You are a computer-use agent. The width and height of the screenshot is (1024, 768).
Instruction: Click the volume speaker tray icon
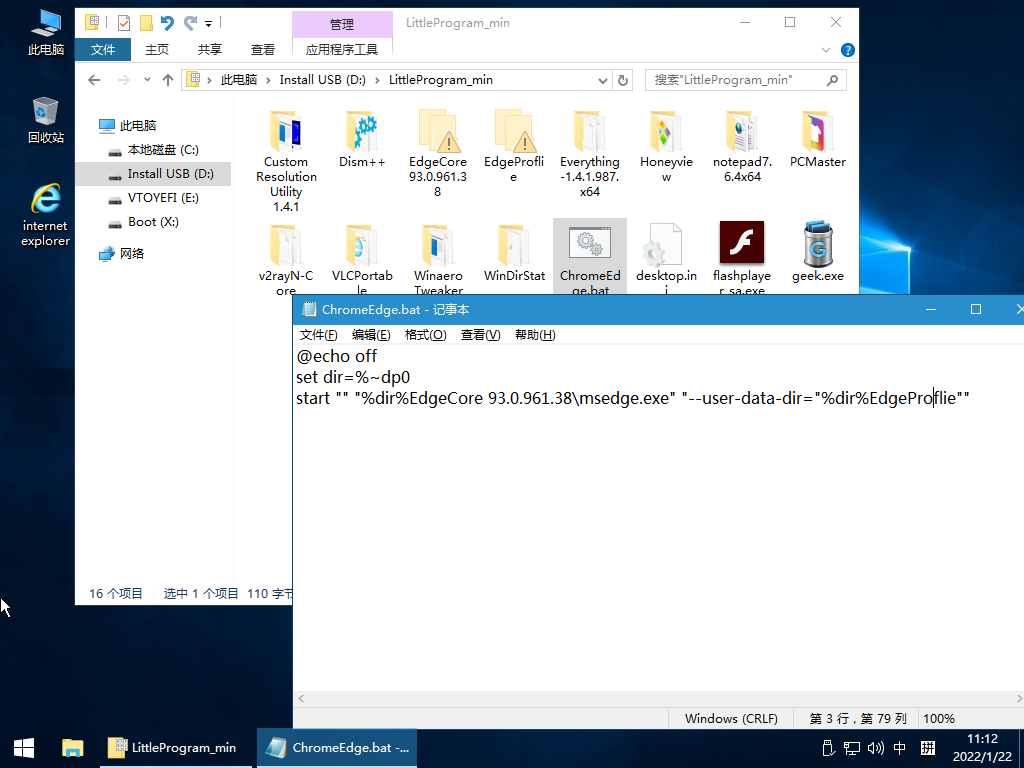coord(875,748)
